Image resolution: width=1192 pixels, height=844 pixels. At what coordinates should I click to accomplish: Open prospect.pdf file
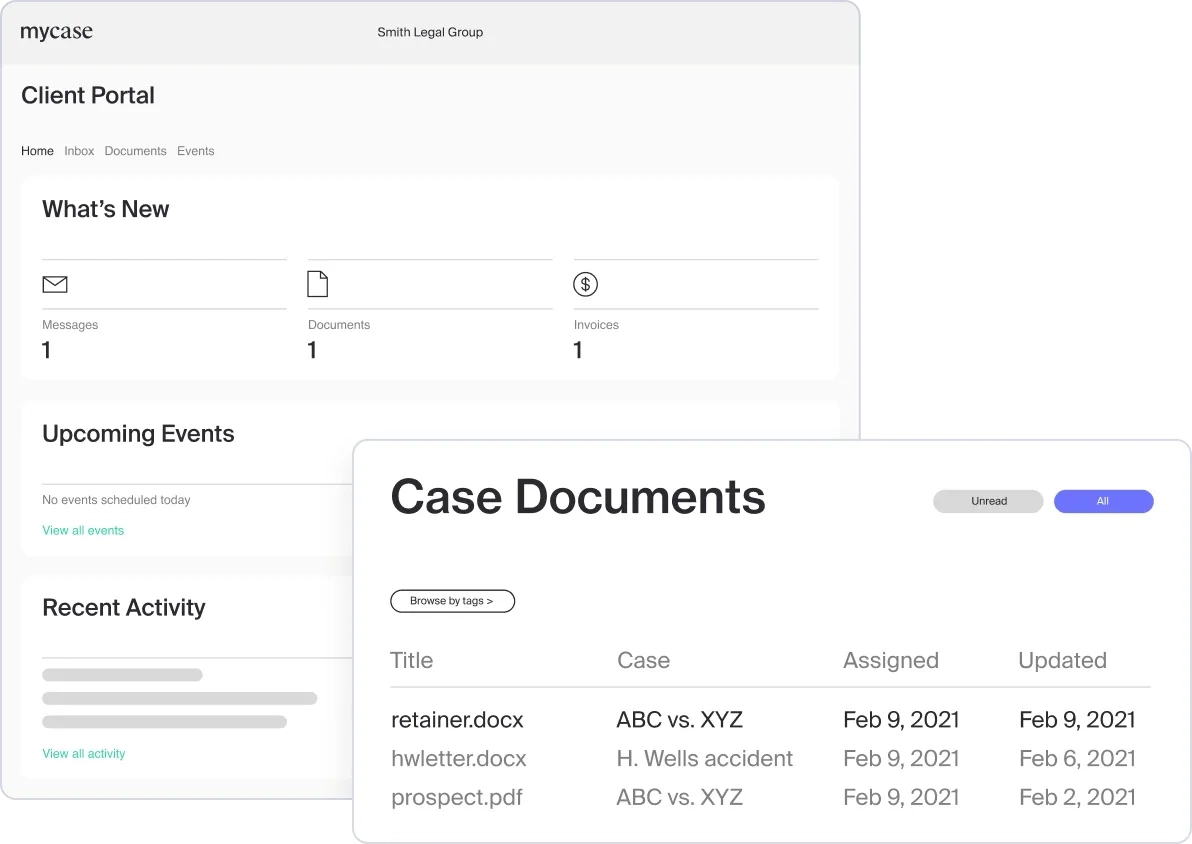pos(456,797)
